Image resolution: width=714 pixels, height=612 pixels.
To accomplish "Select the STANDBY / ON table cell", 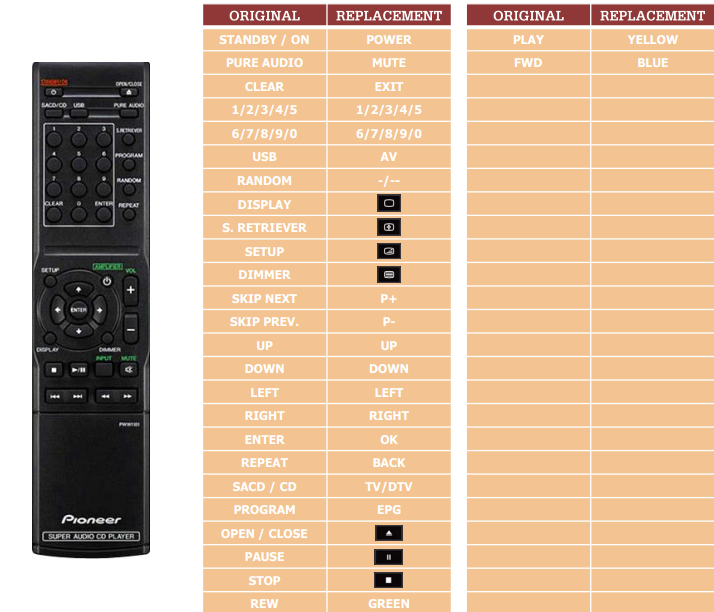I will [264, 40].
